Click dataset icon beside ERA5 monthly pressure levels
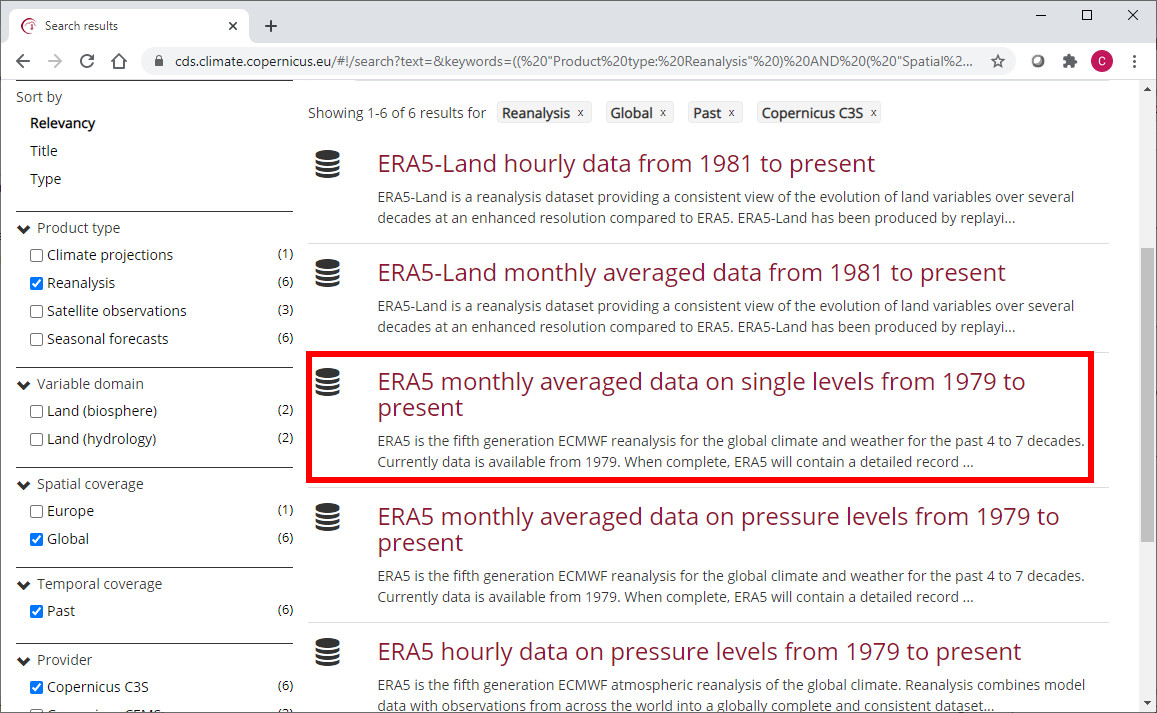 point(328,517)
